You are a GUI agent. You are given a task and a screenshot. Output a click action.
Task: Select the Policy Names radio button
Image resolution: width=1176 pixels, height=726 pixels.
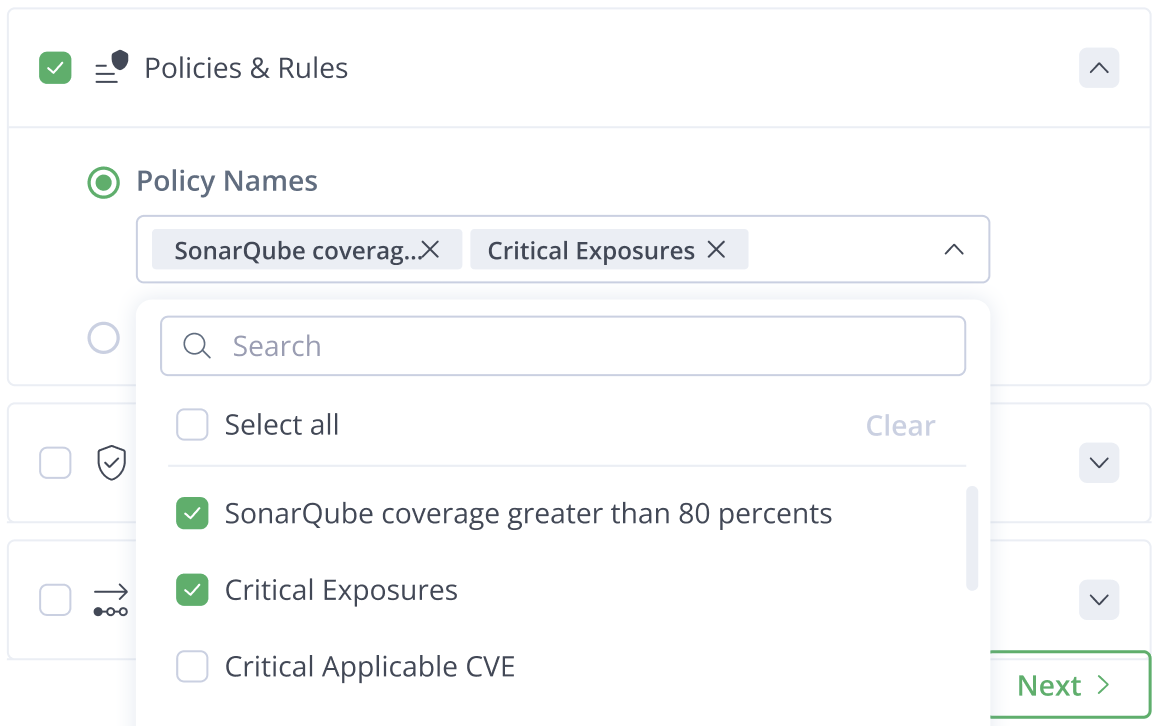[x=104, y=182]
